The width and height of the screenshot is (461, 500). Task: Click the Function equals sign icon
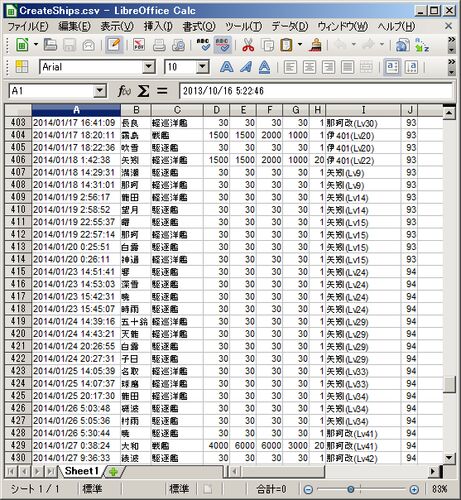pos(162,91)
